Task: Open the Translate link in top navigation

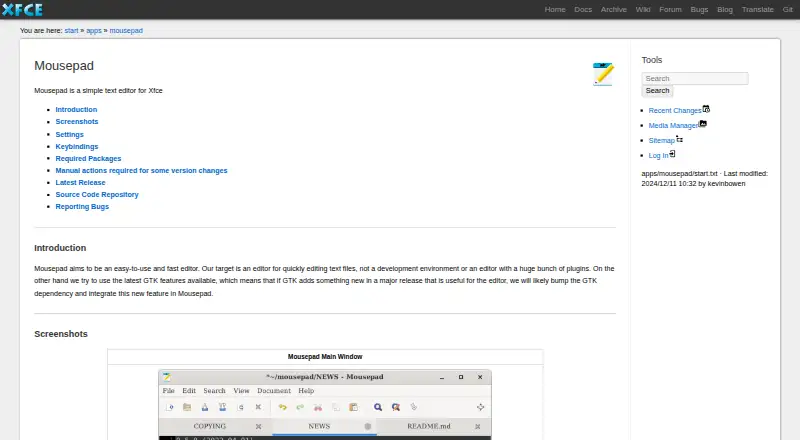Action: pyautogui.click(x=758, y=9)
